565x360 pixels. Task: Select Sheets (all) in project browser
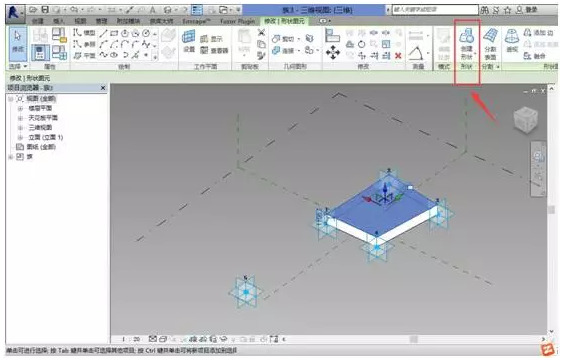pos(41,147)
